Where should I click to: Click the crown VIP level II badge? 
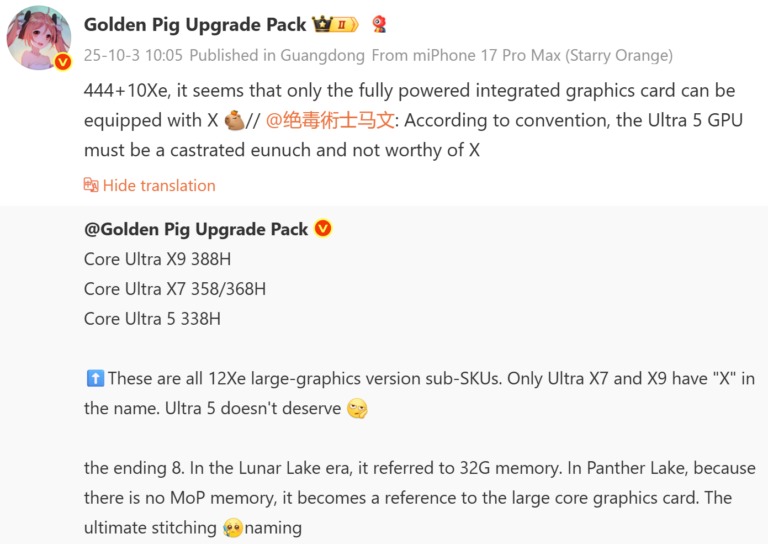coord(335,24)
